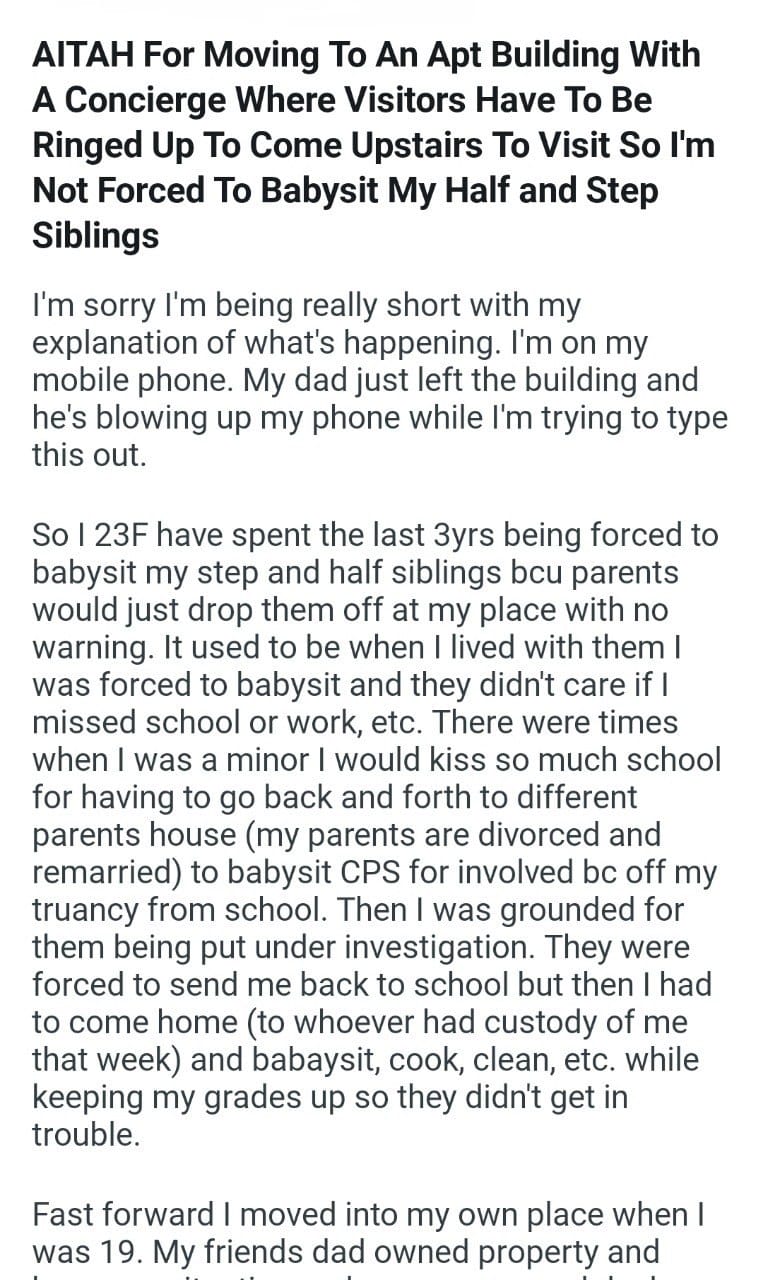
Task: Tap the word "Siblings" ending the title
Action: click(x=96, y=236)
